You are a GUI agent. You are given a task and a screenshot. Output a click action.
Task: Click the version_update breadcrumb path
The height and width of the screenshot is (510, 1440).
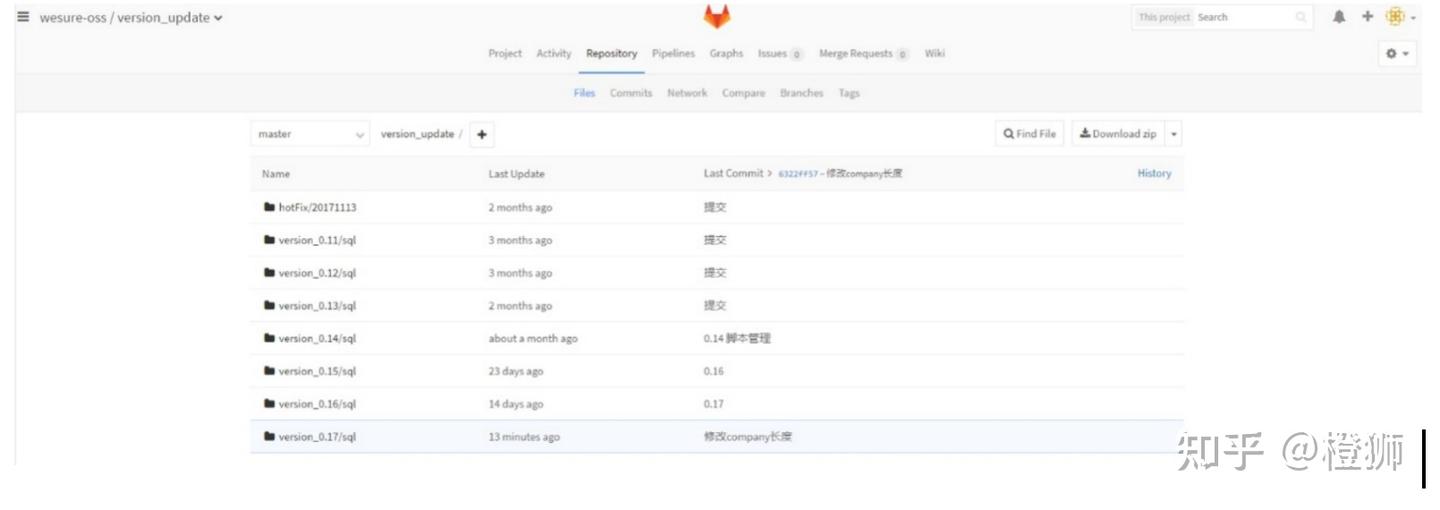(417, 134)
